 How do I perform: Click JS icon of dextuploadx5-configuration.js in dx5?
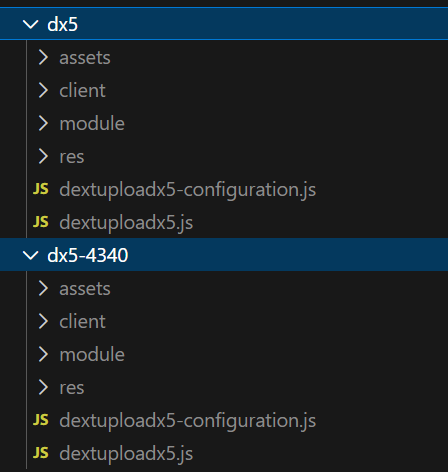41,189
